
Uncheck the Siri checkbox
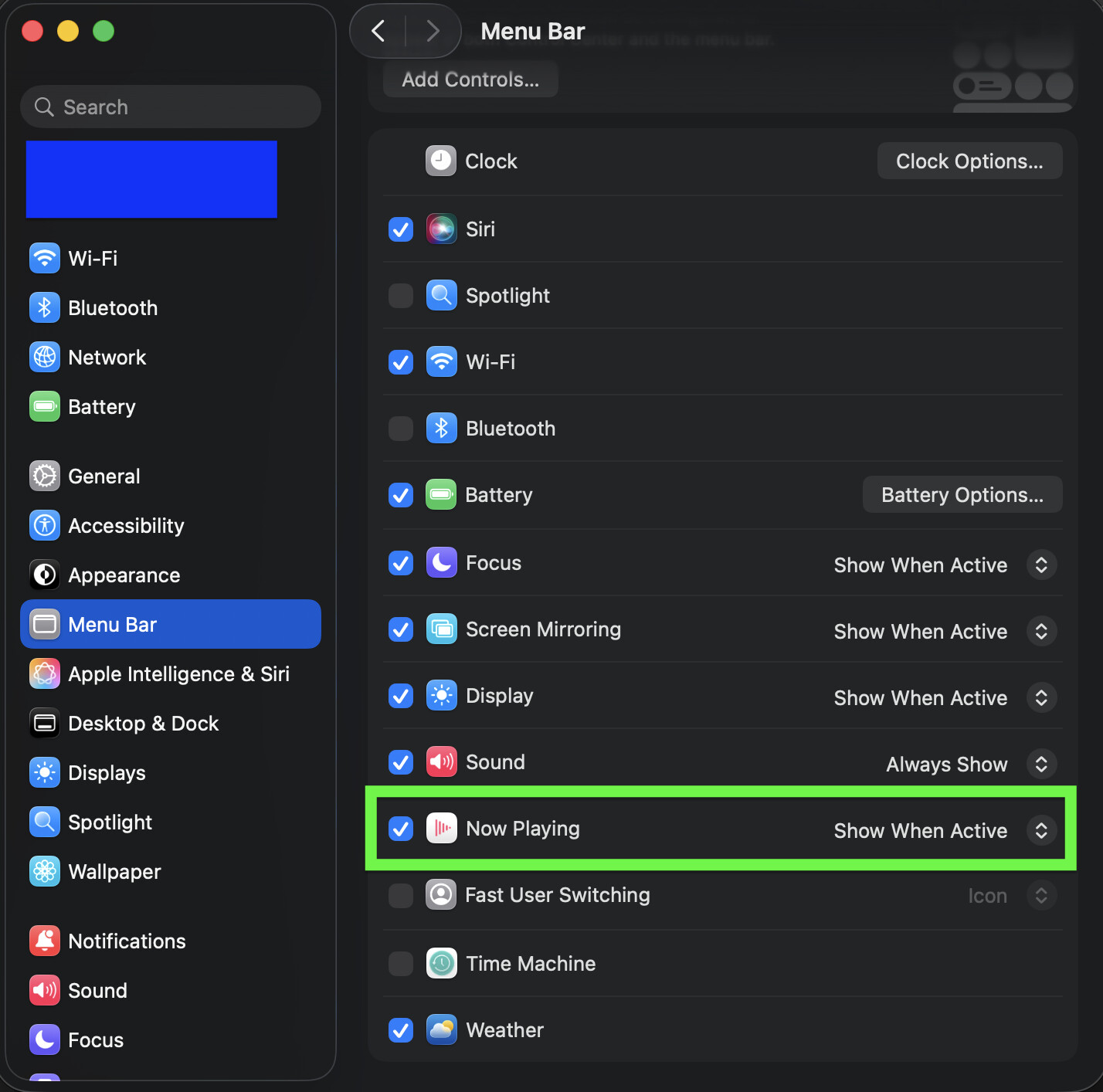401,229
